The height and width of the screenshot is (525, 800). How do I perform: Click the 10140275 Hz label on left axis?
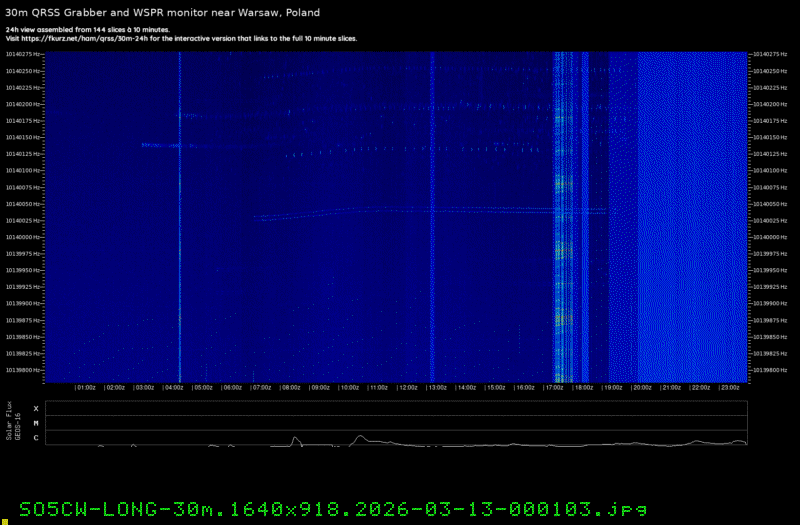[24, 54]
